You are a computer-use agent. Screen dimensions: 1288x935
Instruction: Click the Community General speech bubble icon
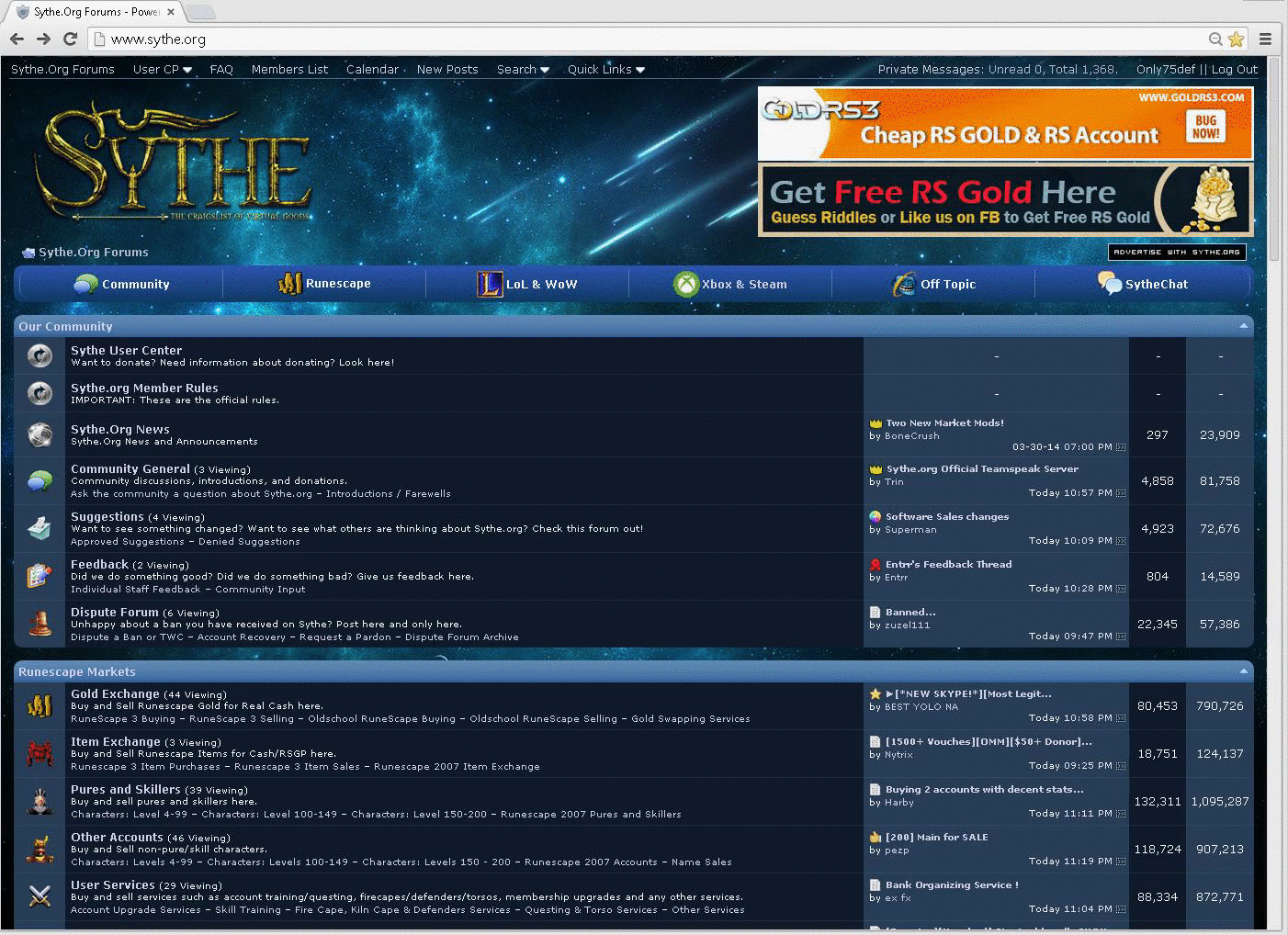coord(40,480)
